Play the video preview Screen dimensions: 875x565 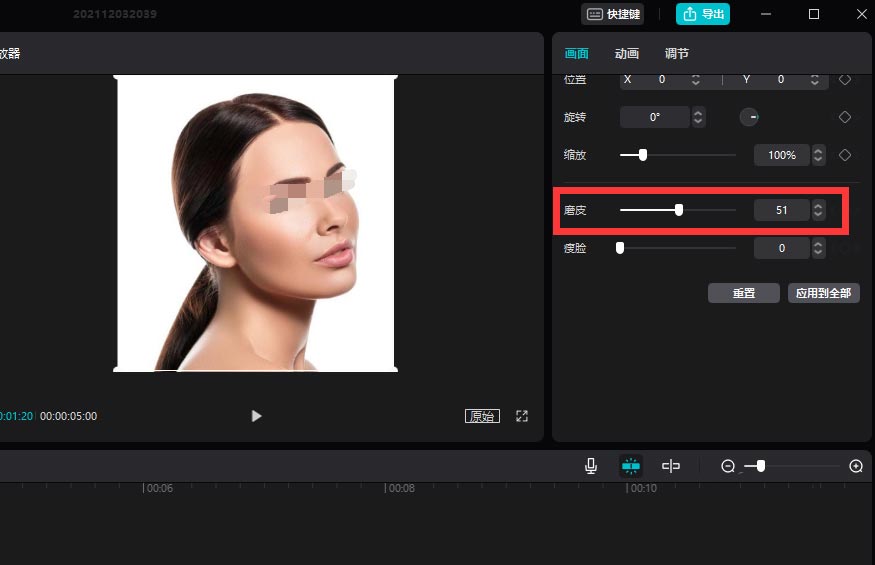tap(256, 416)
